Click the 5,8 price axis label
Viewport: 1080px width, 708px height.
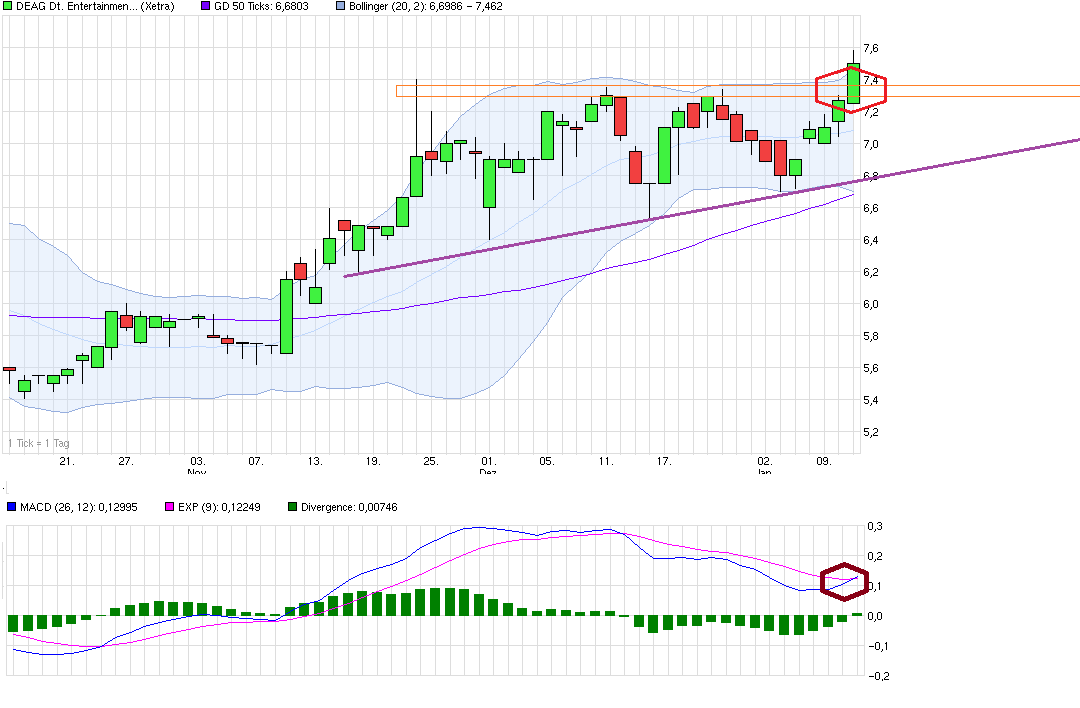point(871,337)
